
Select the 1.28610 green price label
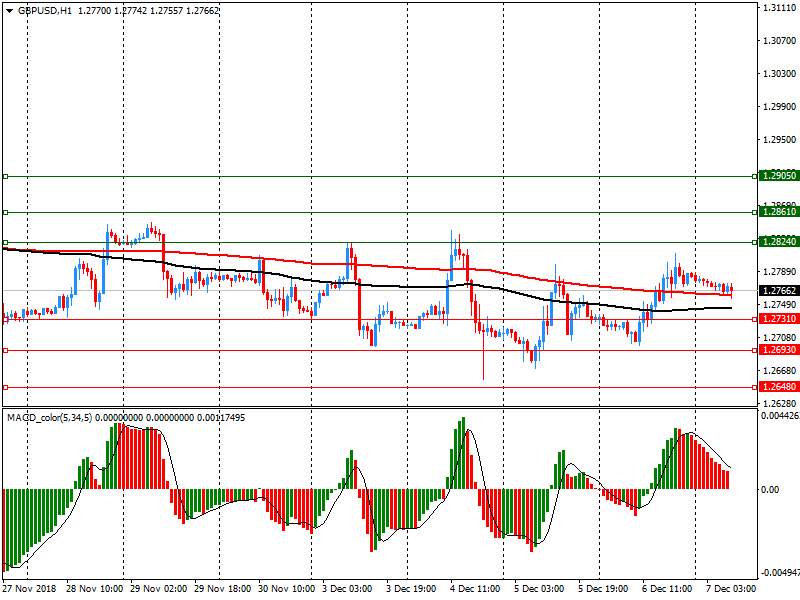pyautogui.click(x=779, y=212)
